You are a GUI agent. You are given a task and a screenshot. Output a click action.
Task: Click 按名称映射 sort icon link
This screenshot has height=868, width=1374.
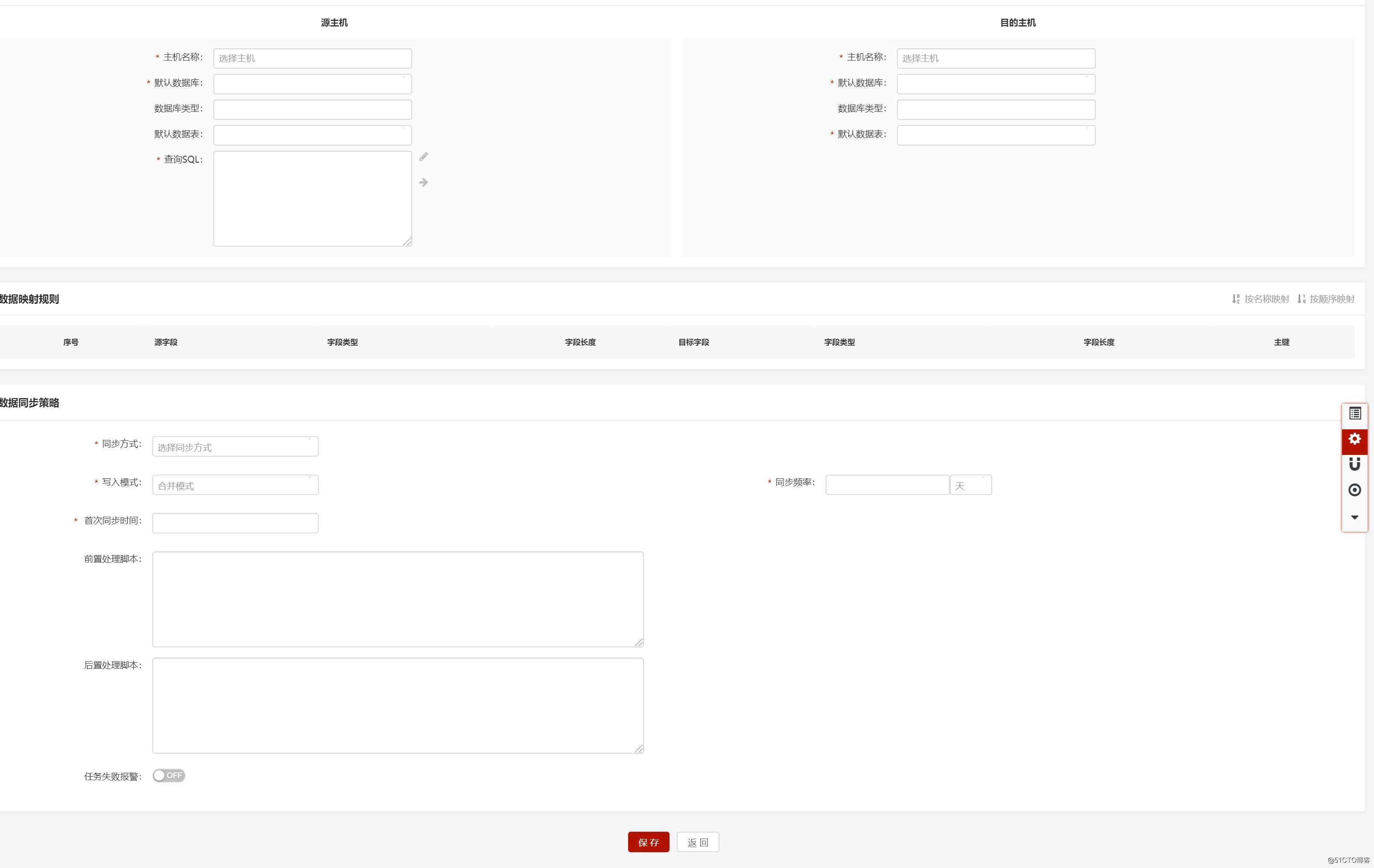[x=1260, y=299]
